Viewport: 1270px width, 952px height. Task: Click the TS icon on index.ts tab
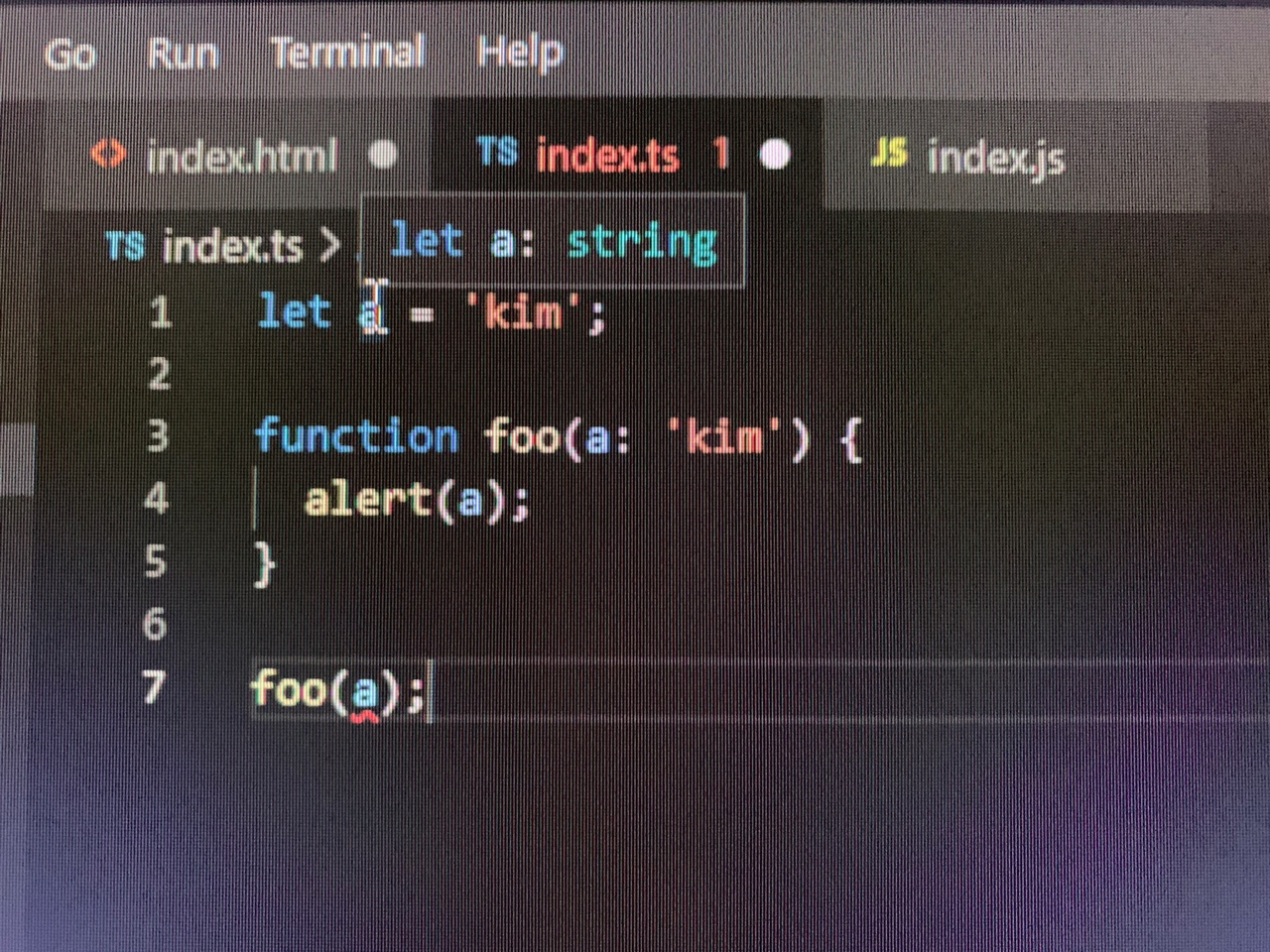tap(497, 153)
